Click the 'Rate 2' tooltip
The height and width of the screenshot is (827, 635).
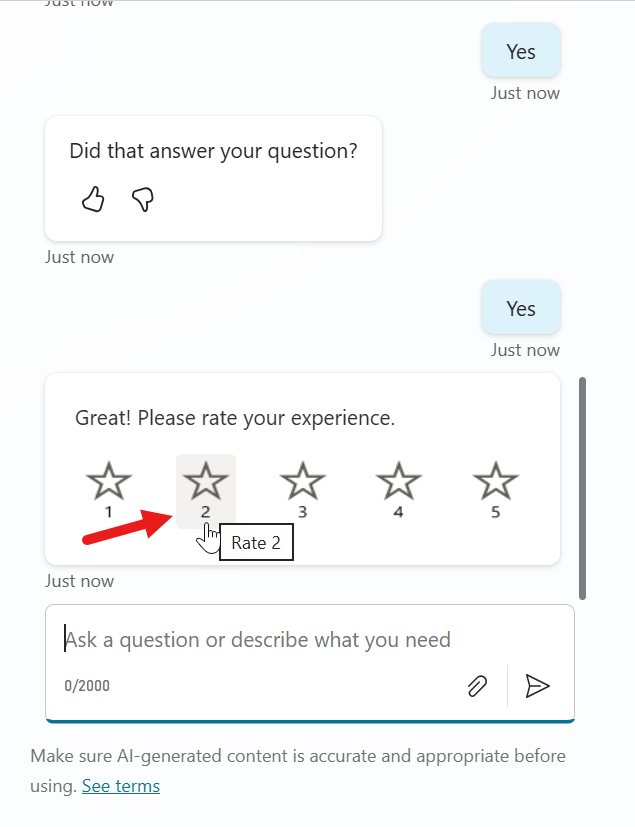point(256,541)
